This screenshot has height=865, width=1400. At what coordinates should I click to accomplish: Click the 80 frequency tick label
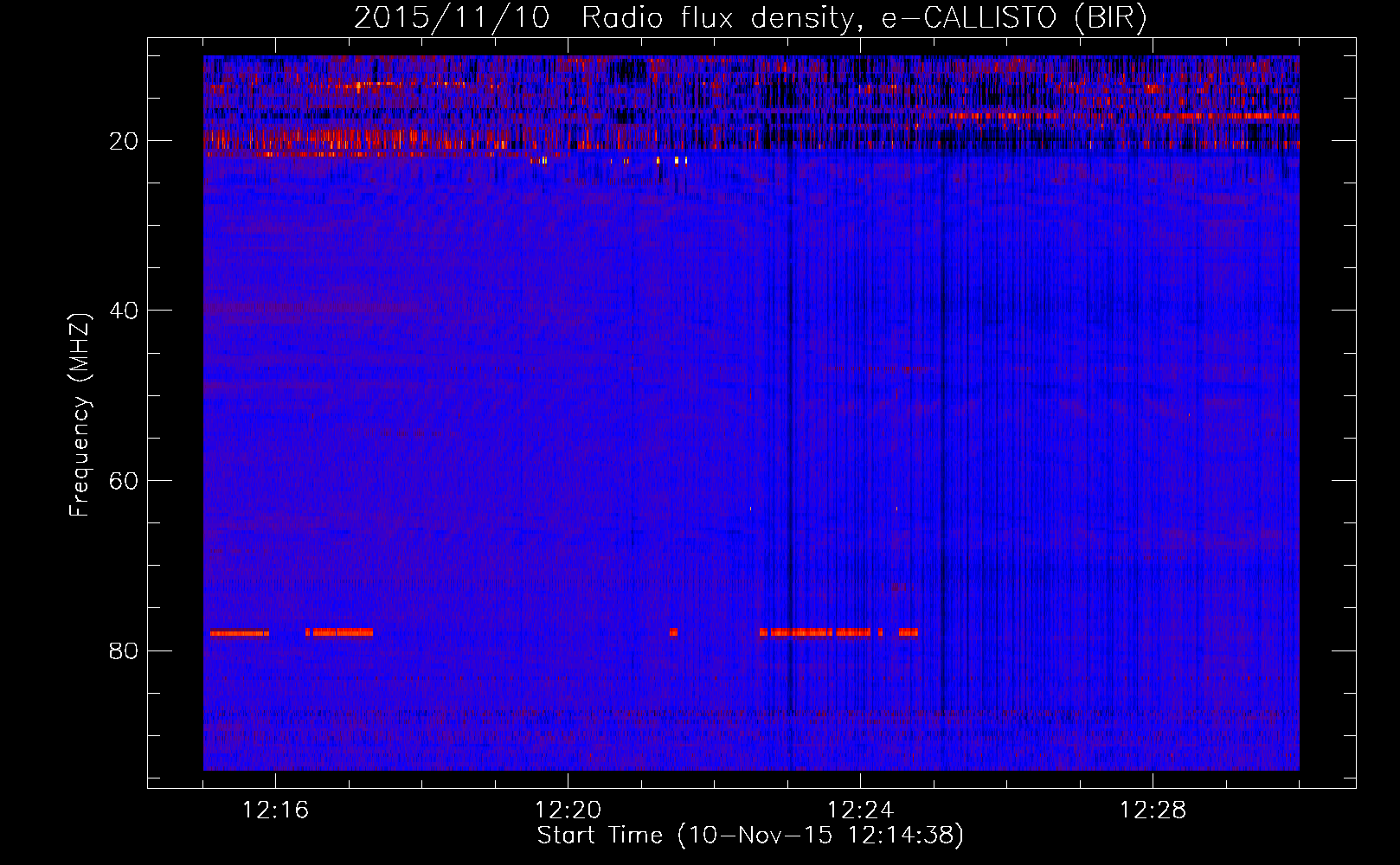(x=125, y=650)
